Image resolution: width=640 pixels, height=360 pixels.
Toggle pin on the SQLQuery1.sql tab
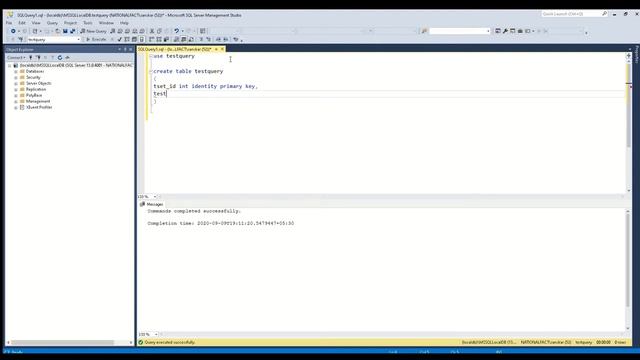pyautogui.click(x=216, y=49)
